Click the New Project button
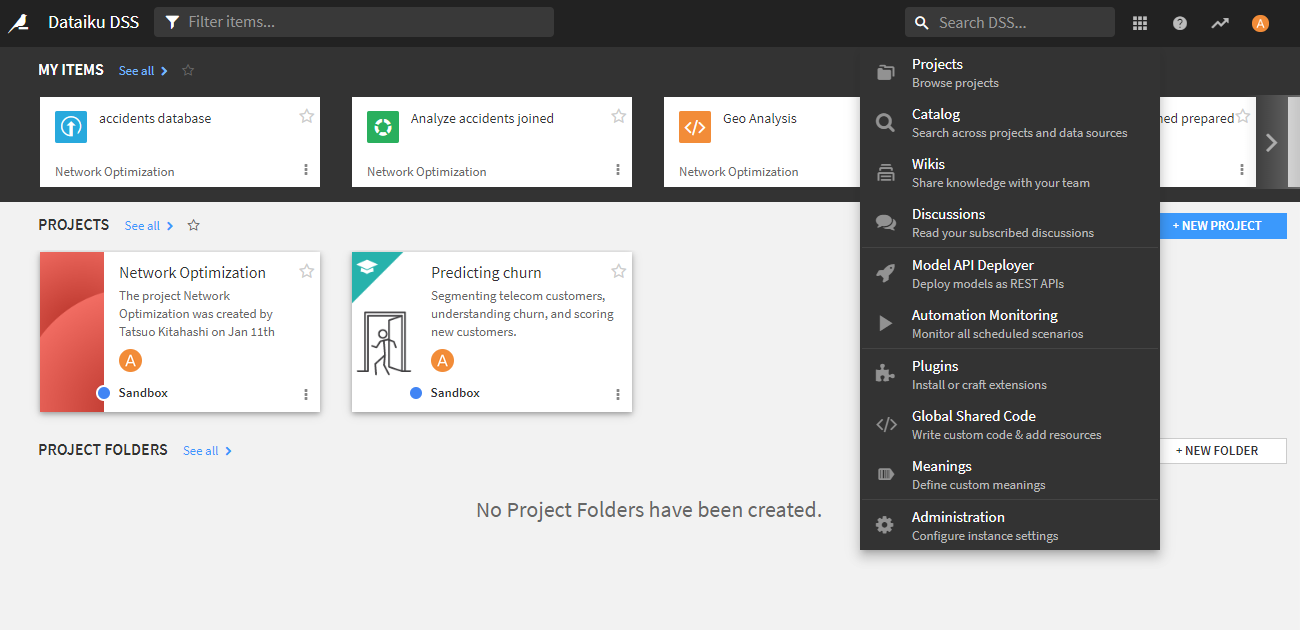This screenshot has height=630, width=1300. click(1223, 226)
